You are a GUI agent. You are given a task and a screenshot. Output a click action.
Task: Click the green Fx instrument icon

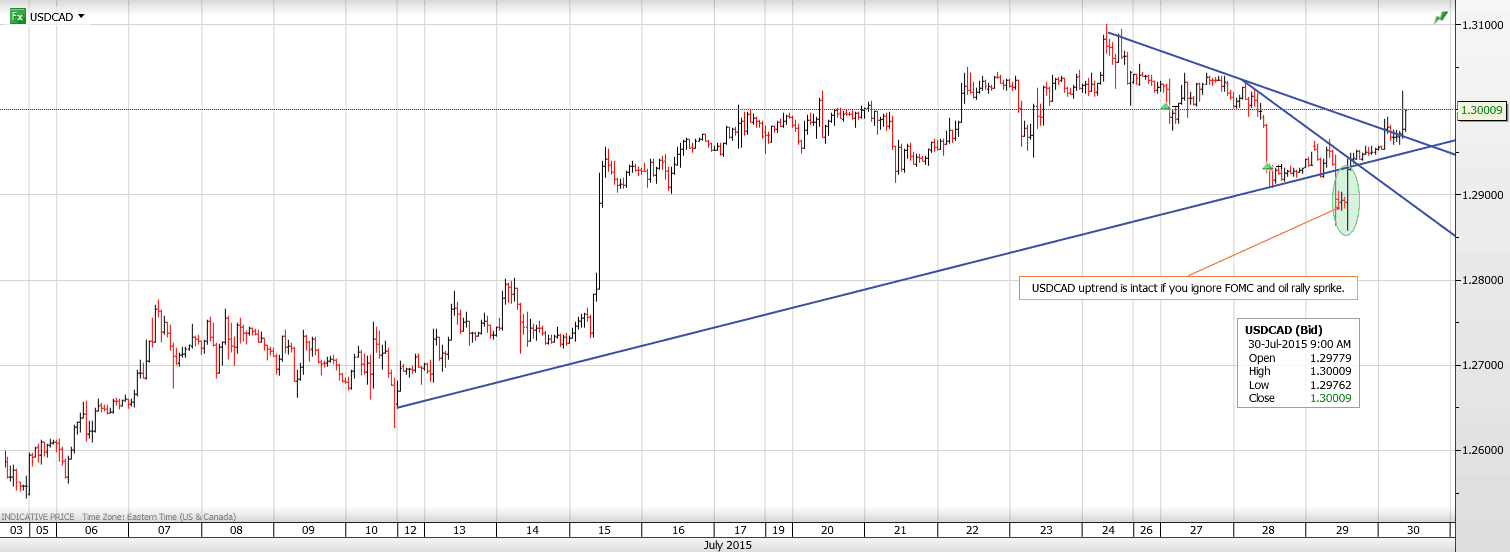pos(17,17)
